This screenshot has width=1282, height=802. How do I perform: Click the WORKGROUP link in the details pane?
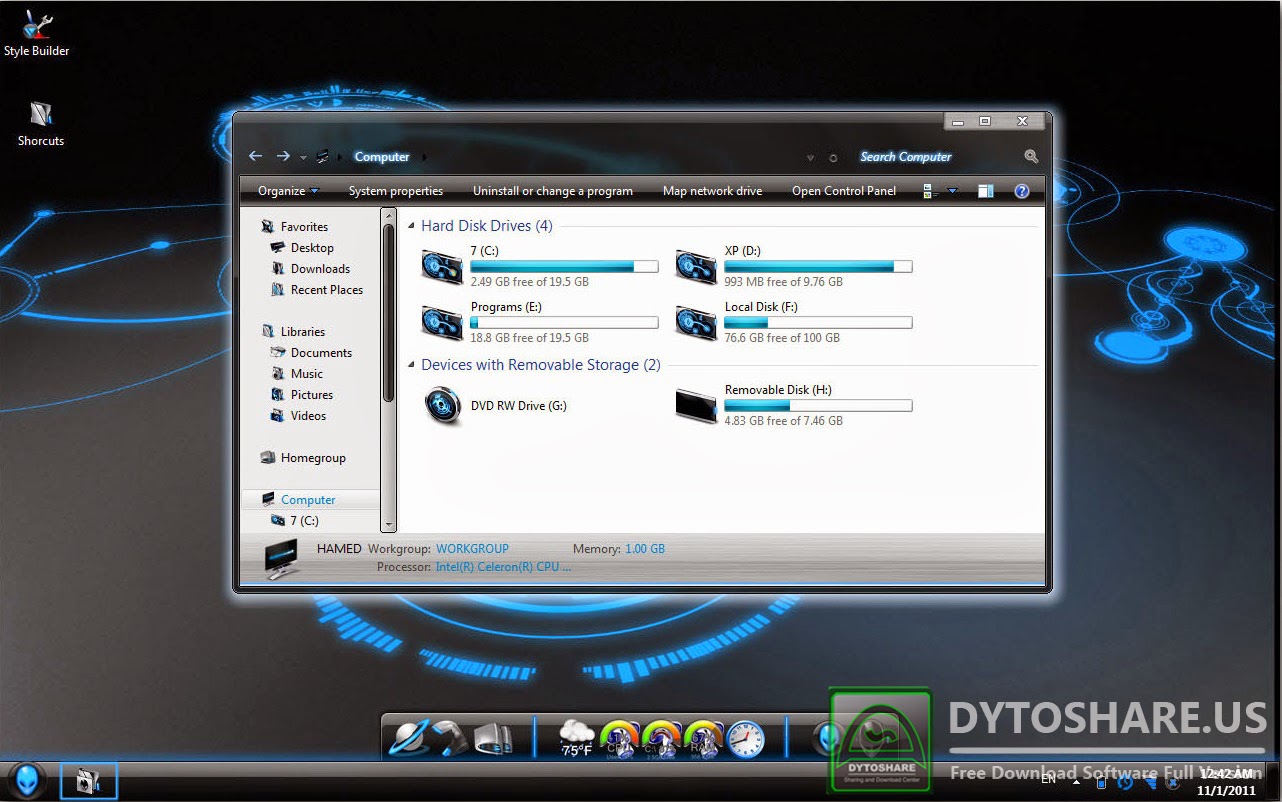pyautogui.click(x=472, y=548)
